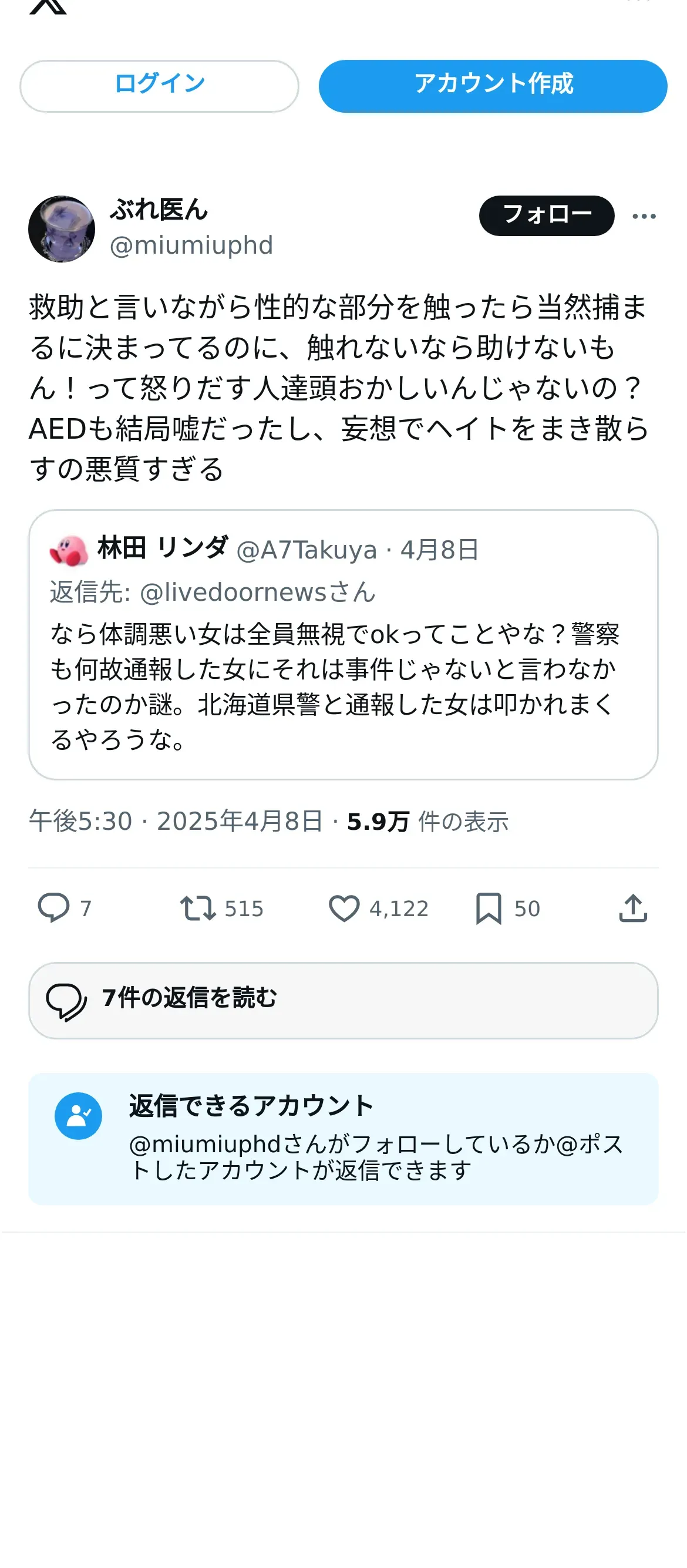
Task: Open the Kirby avatar in quoted post
Action: [69, 550]
